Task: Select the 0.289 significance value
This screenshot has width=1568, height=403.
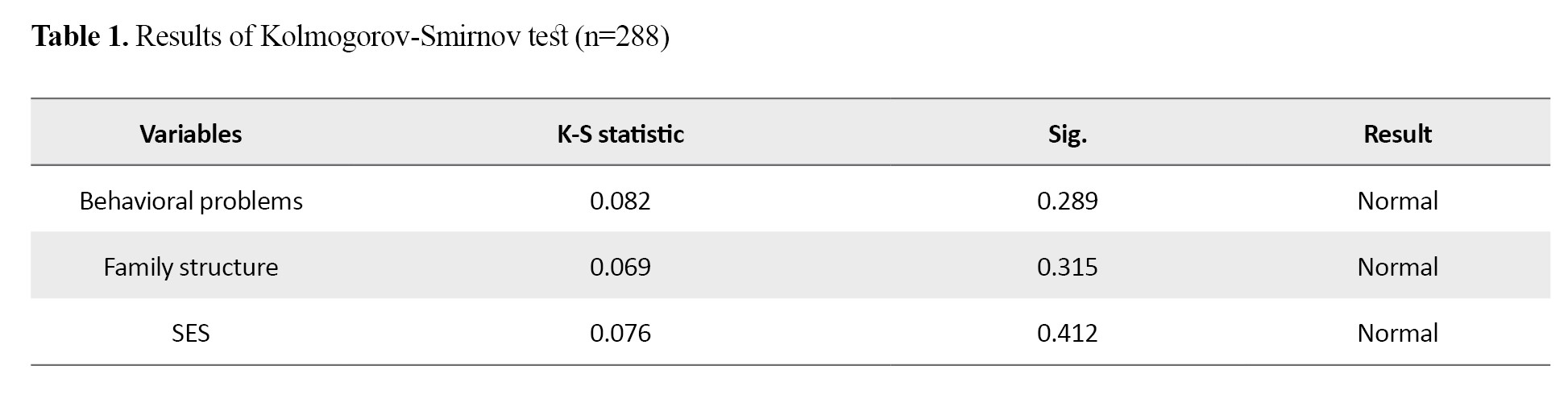Action: (1068, 201)
